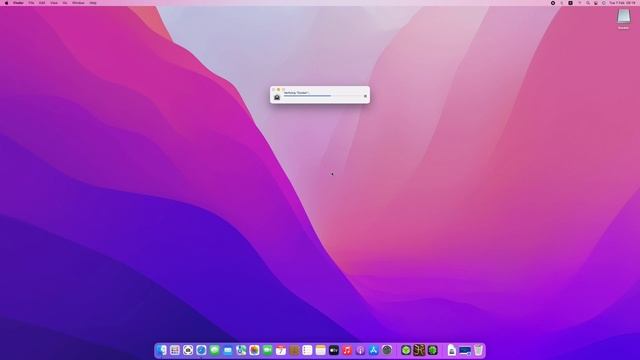The height and width of the screenshot is (360, 640).
Task: Click the verification progress bar
Action: [x=322, y=96]
